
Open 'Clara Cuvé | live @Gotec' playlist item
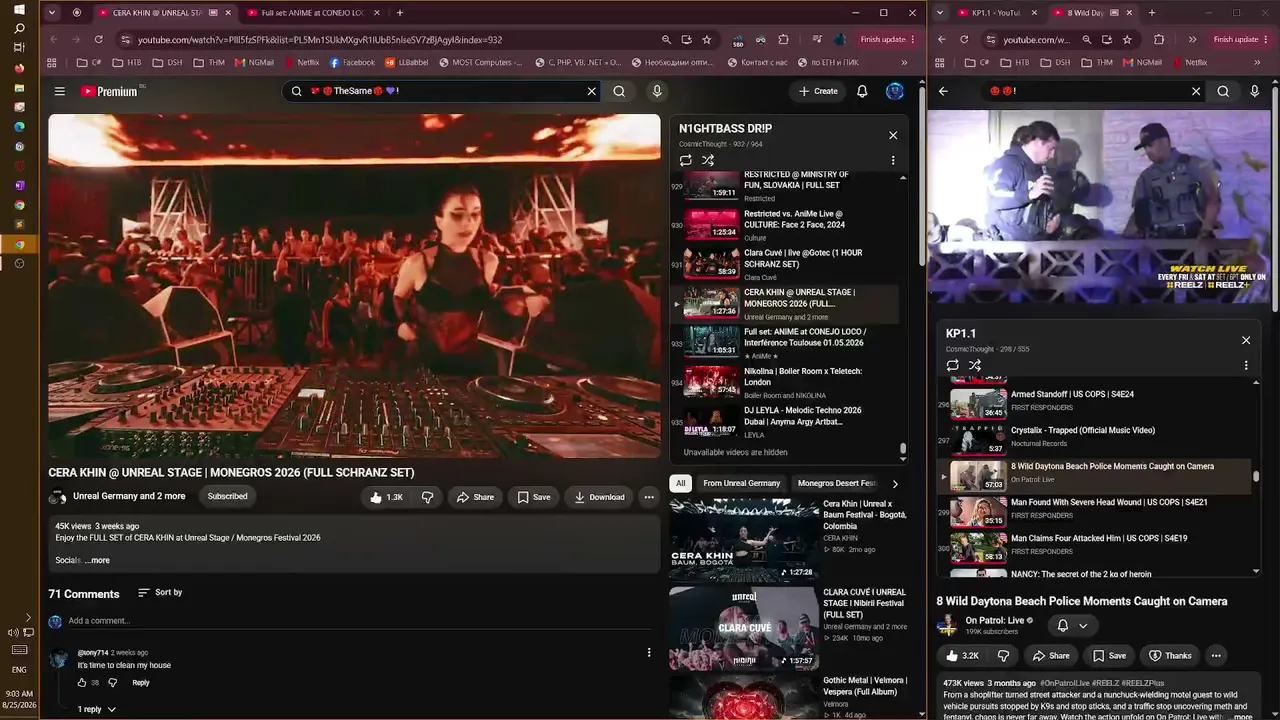pos(785,263)
